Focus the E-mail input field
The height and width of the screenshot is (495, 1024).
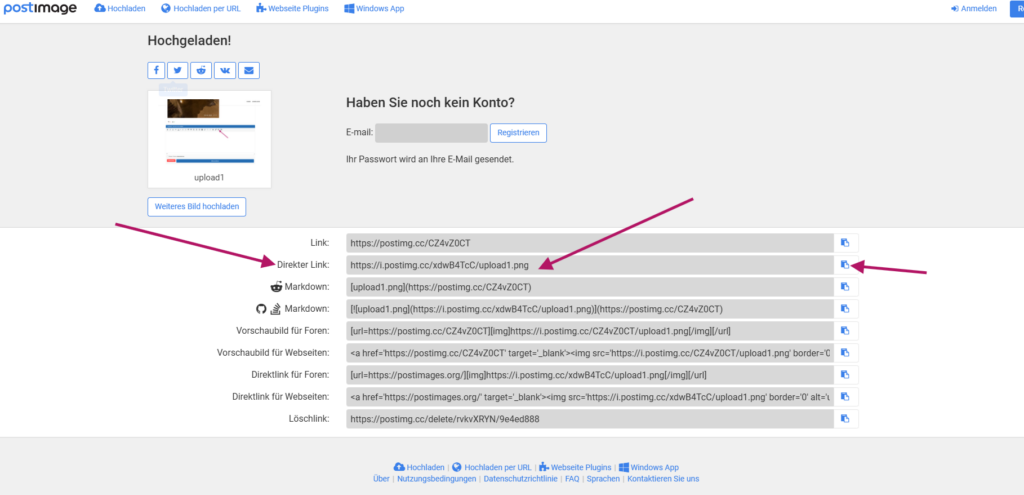tap(431, 133)
